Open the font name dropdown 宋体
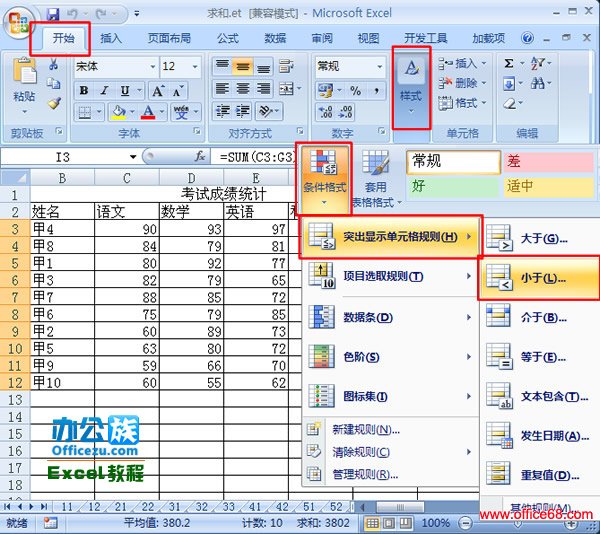Screen dimensions: 600x534 tap(153, 67)
